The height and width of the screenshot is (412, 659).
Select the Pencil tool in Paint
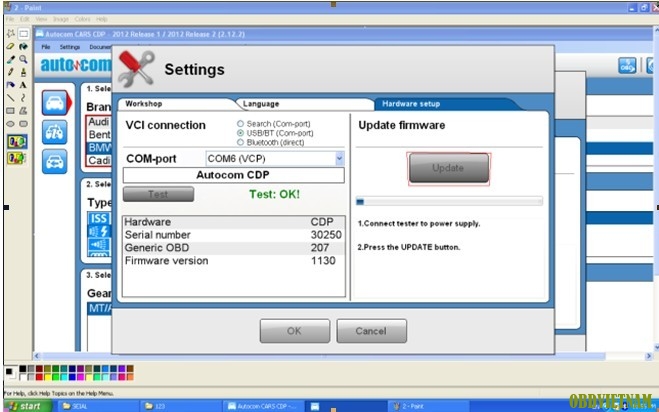11,72
